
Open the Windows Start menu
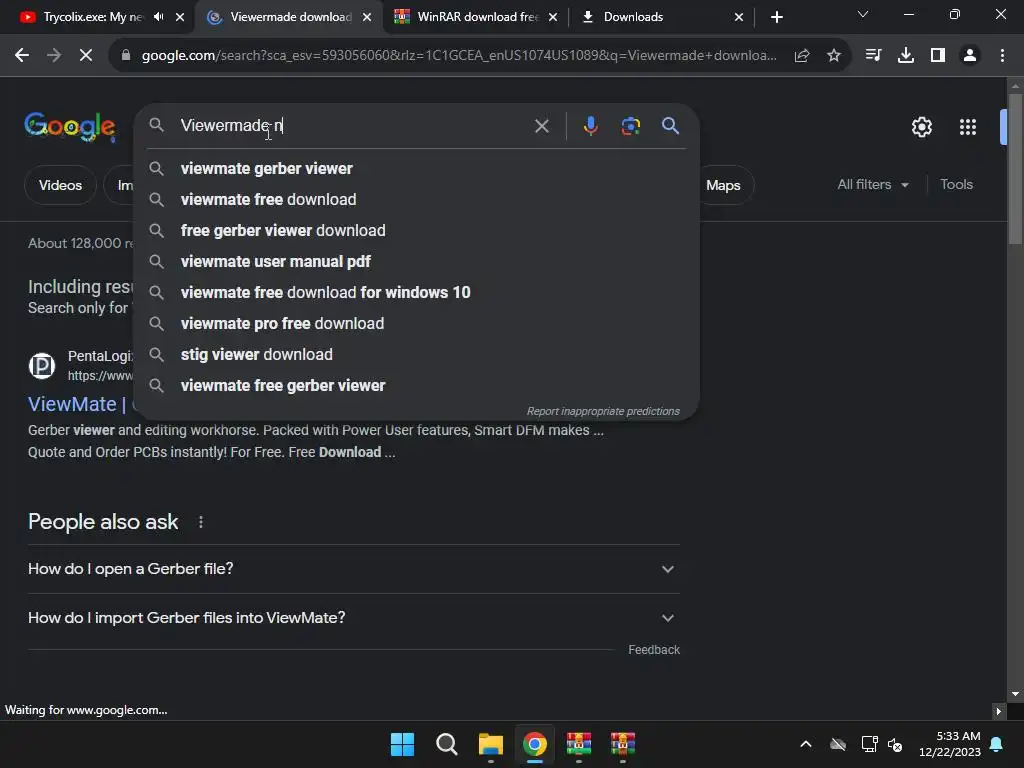click(x=402, y=744)
